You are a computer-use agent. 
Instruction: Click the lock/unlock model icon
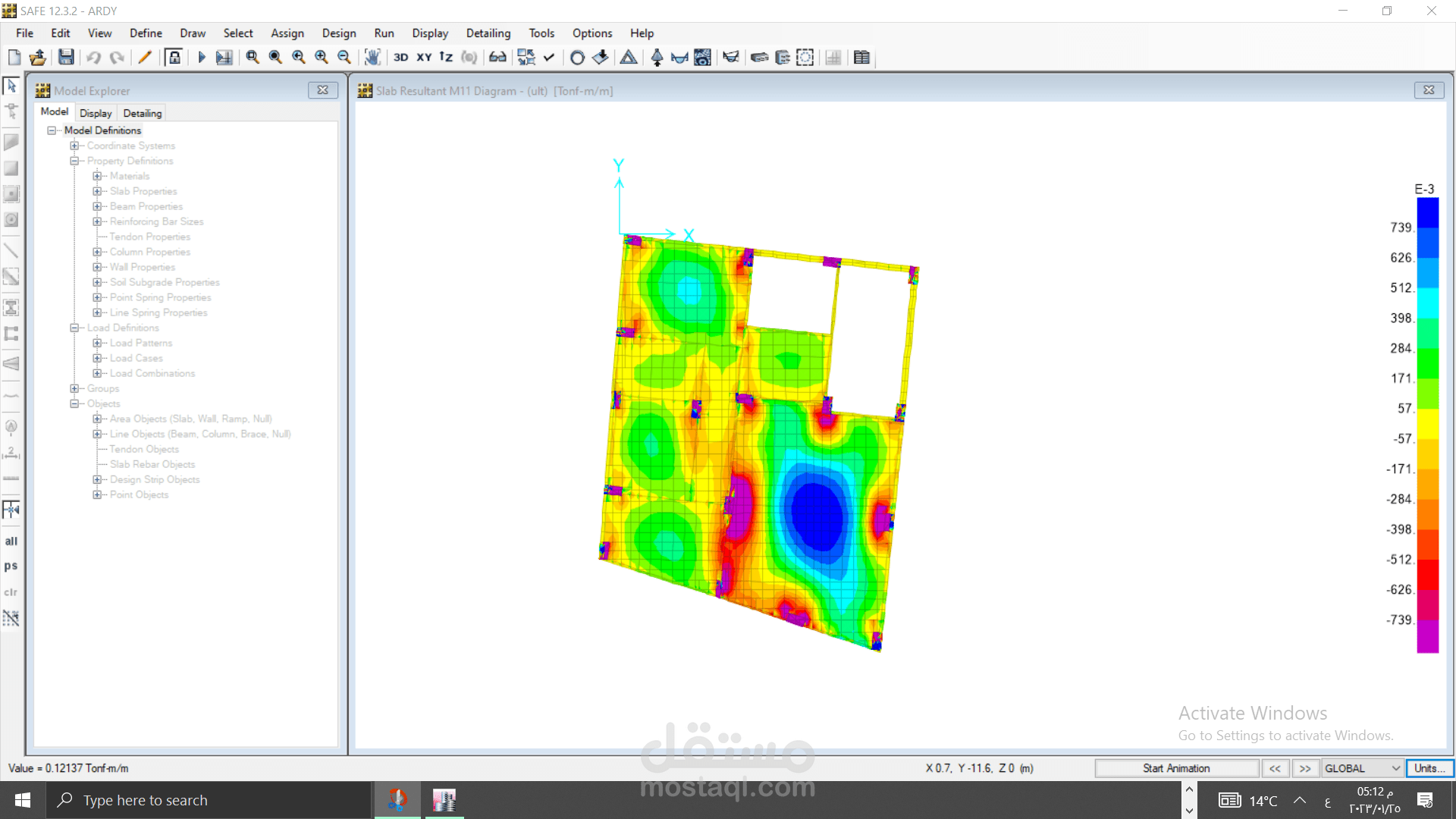(x=174, y=58)
